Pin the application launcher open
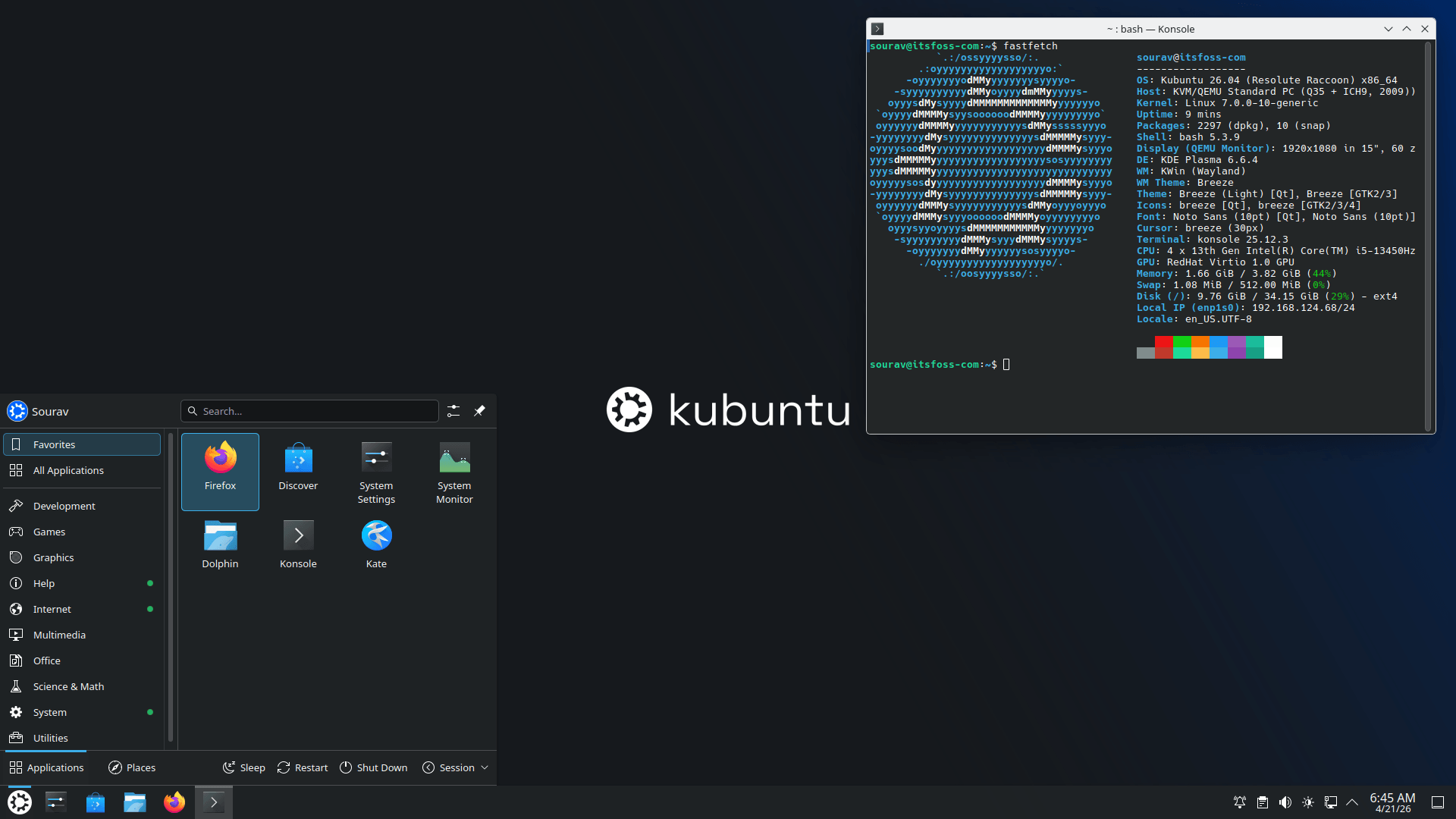 (x=479, y=410)
